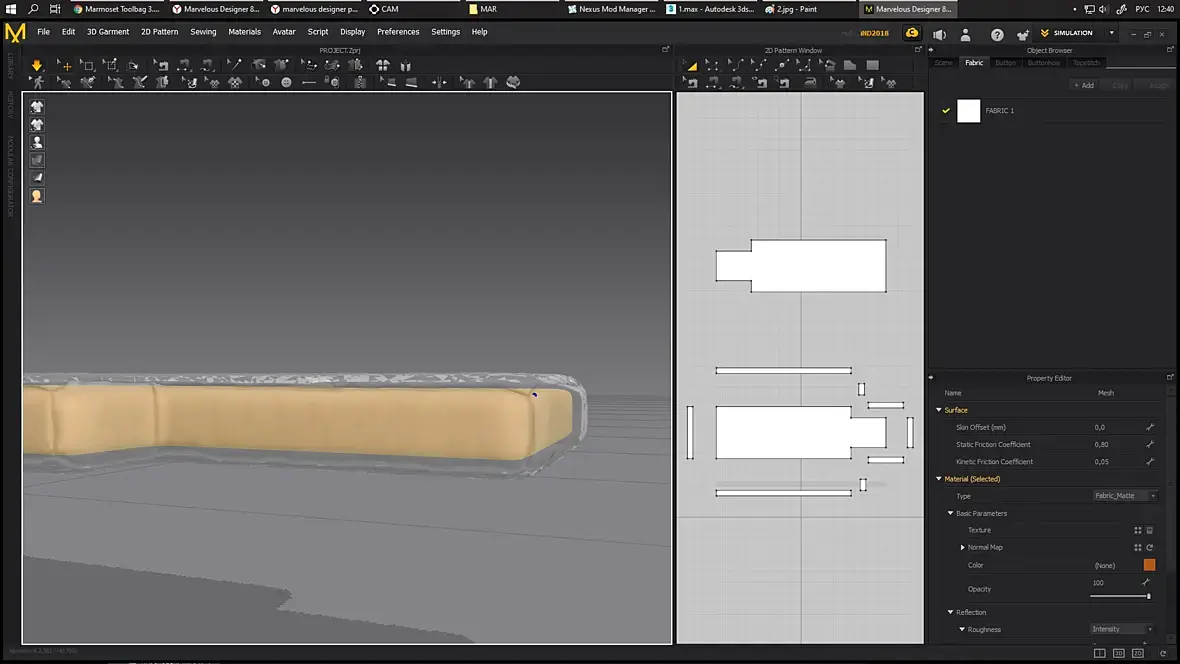Image resolution: width=1180 pixels, height=664 pixels.
Task: Toggle the second garment display shirt icon
Action: [37, 124]
